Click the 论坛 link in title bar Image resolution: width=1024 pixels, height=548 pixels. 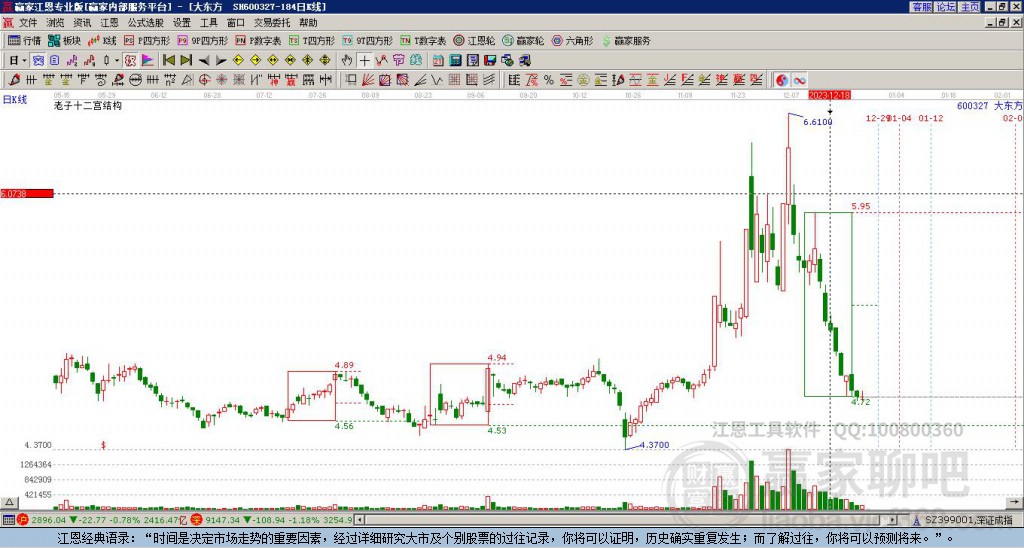946,7
